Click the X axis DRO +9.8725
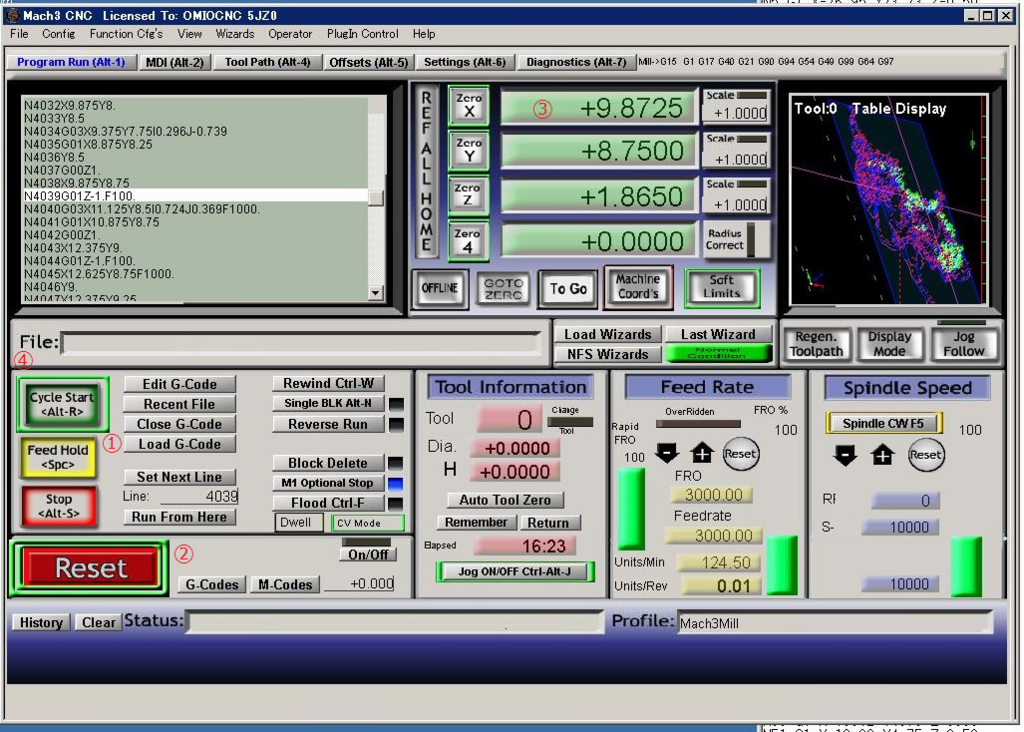 tap(598, 108)
